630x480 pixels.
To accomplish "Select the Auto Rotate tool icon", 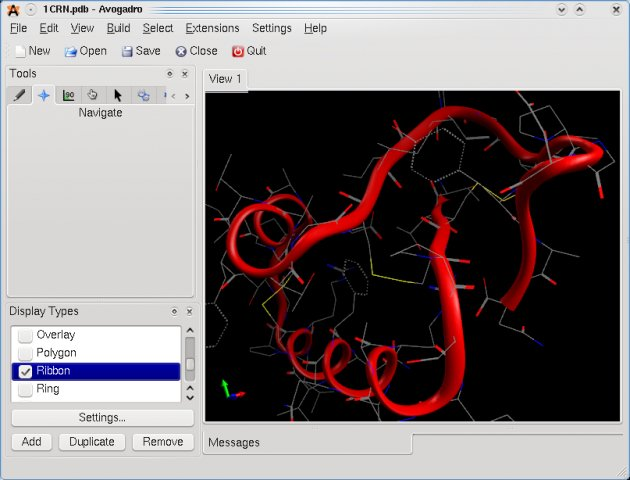I will point(143,95).
